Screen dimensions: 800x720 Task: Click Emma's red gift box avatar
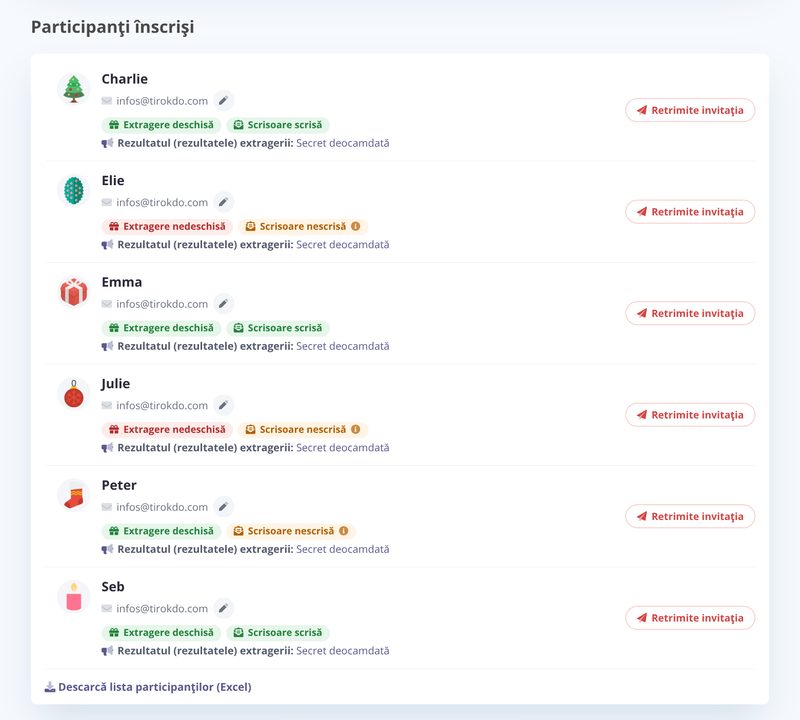pyautogui.click(x=74, y=292)
